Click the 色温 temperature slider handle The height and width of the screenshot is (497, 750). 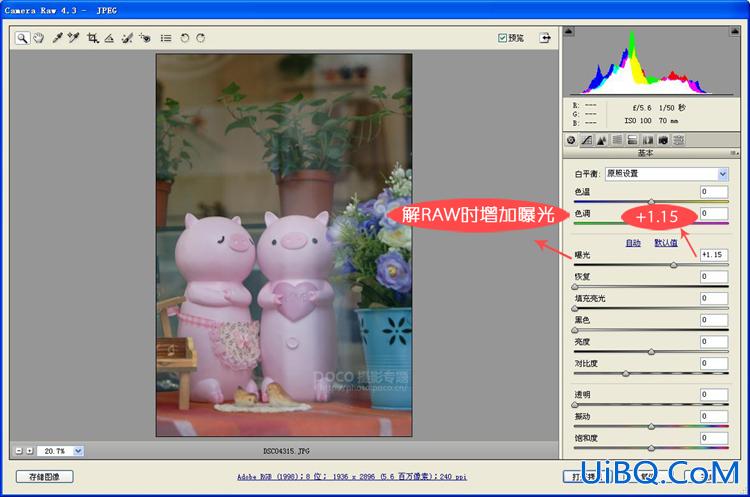tap(651, 201)
